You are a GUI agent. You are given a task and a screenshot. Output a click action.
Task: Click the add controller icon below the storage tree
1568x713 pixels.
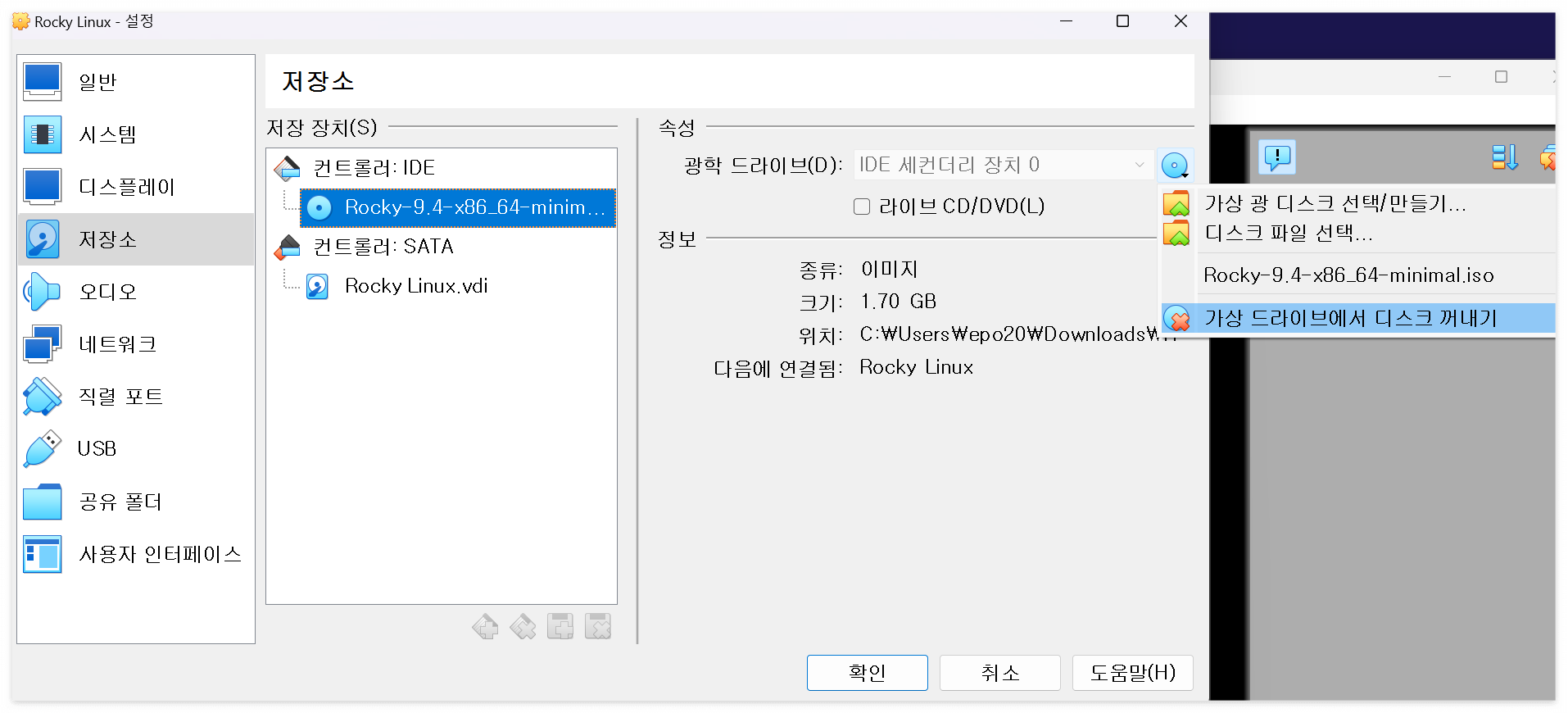(x=485, y=627)
